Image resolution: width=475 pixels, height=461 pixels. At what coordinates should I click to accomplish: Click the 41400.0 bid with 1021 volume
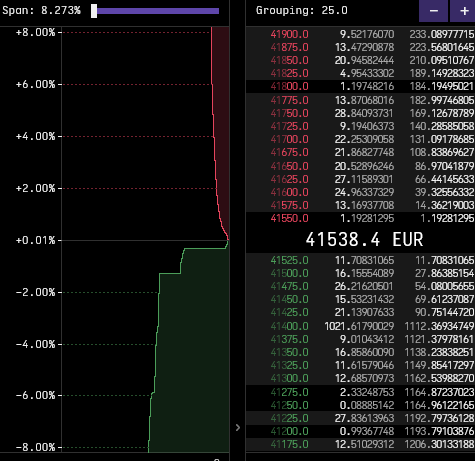[x=360, y=326]
